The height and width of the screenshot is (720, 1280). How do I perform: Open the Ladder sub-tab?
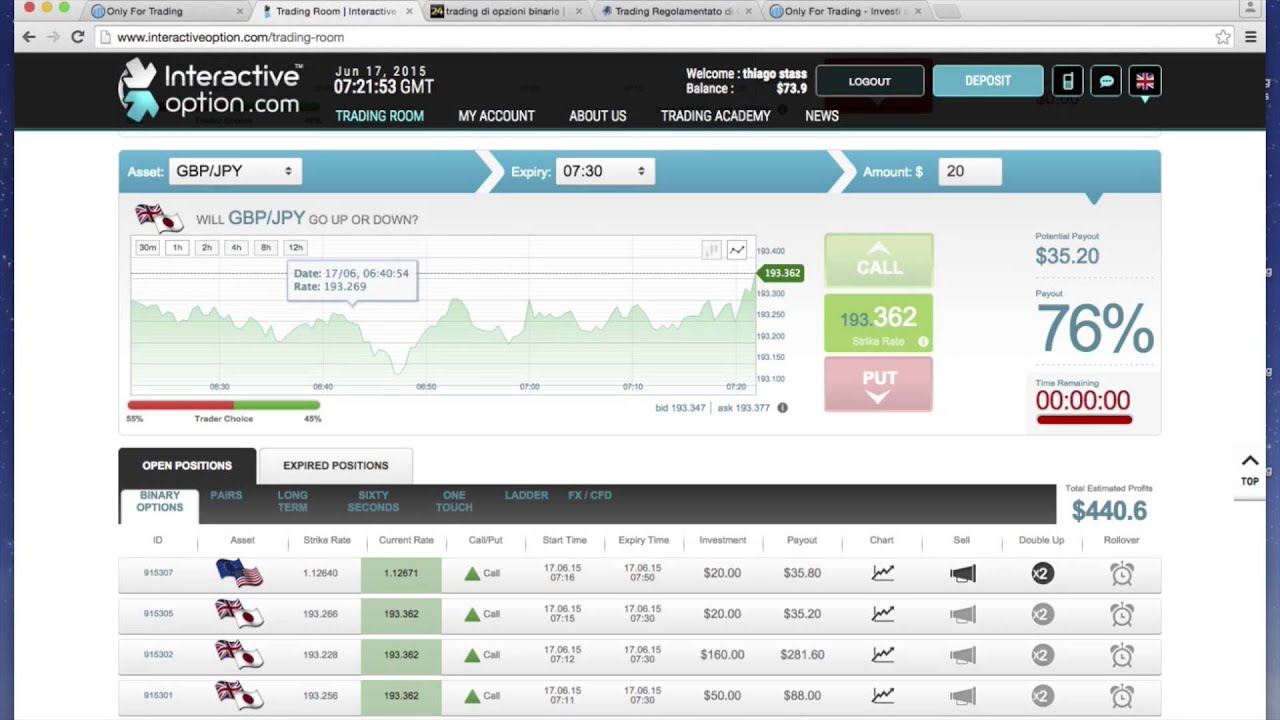[526, 495]
